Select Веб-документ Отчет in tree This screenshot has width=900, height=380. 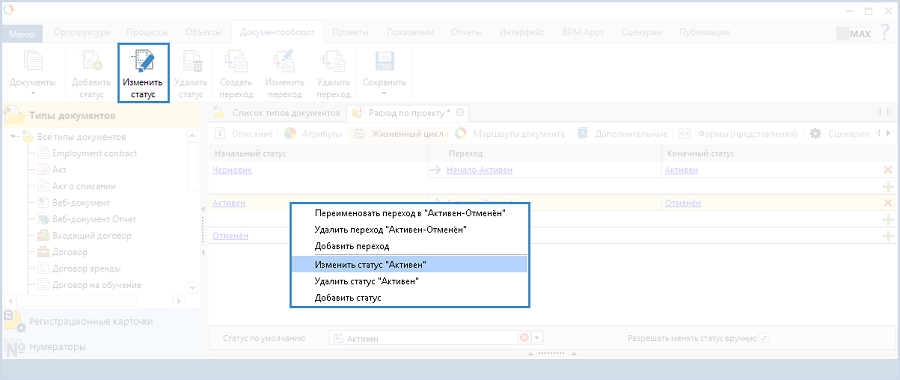pyautogui.click(x=94, y=219)
